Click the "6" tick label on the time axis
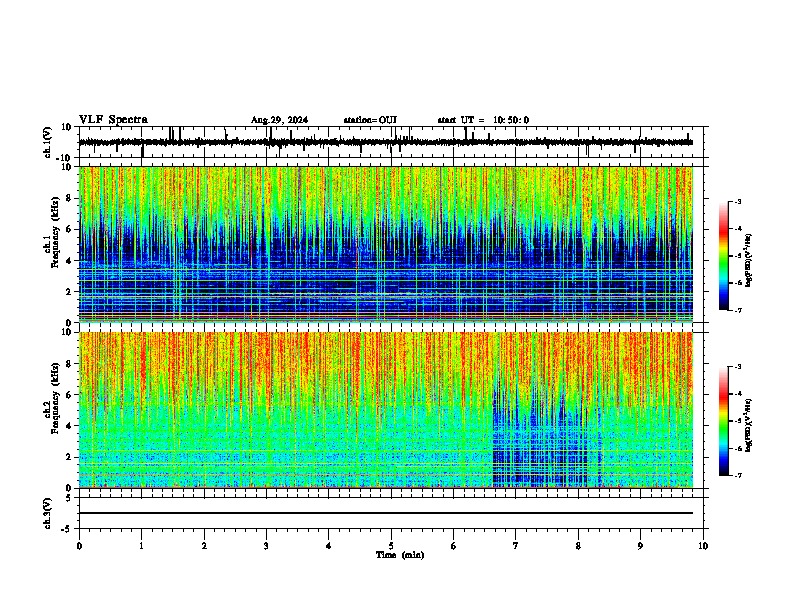 coord(454,546)
